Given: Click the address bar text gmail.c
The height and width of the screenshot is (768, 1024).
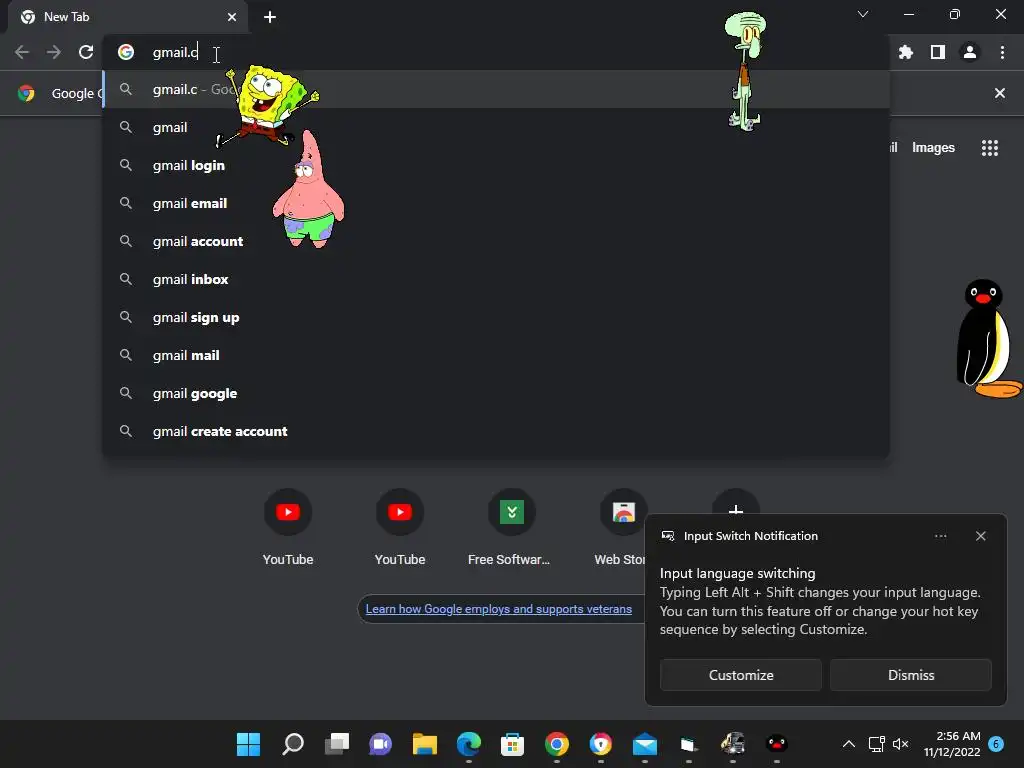Looking at the screenshot, I should coord(175,52).
